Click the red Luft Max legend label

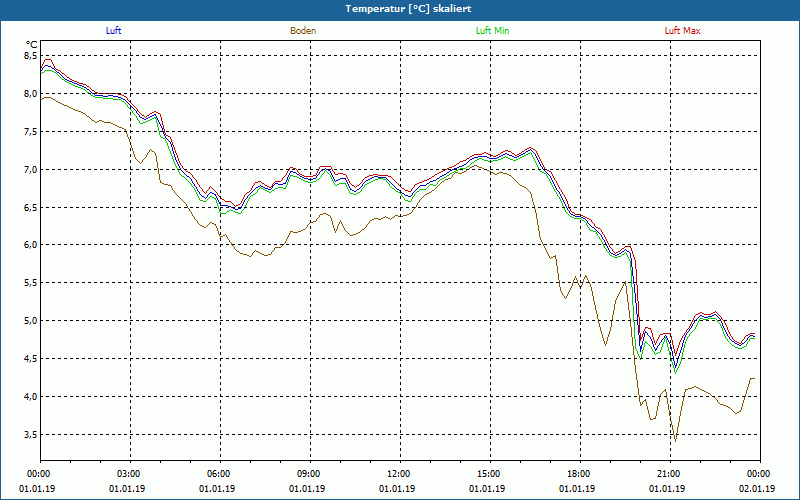click(682, 31)
